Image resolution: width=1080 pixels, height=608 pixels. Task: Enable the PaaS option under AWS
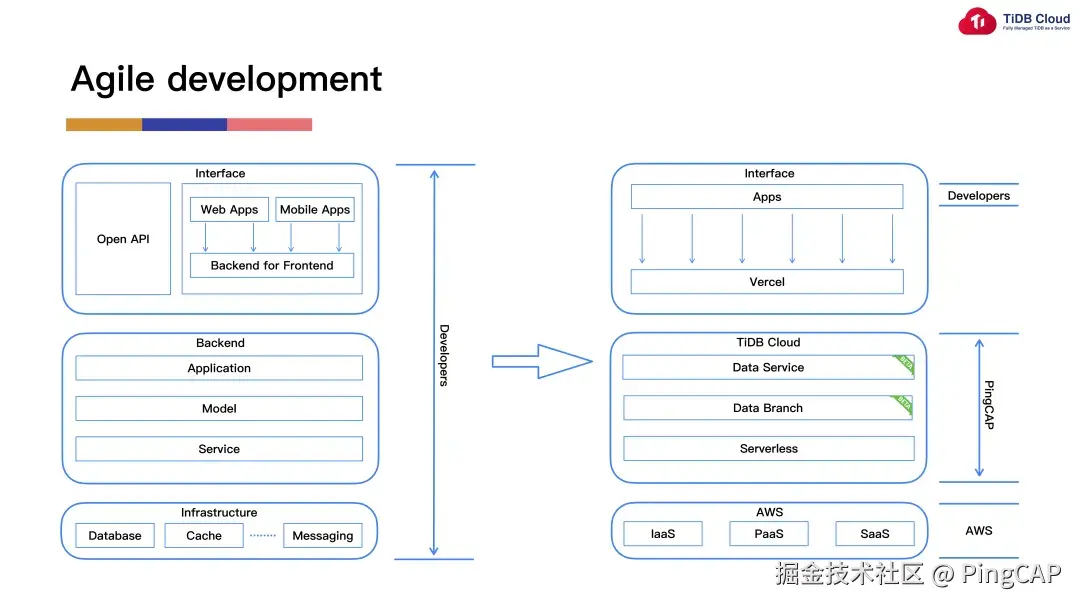pos(768,533)
